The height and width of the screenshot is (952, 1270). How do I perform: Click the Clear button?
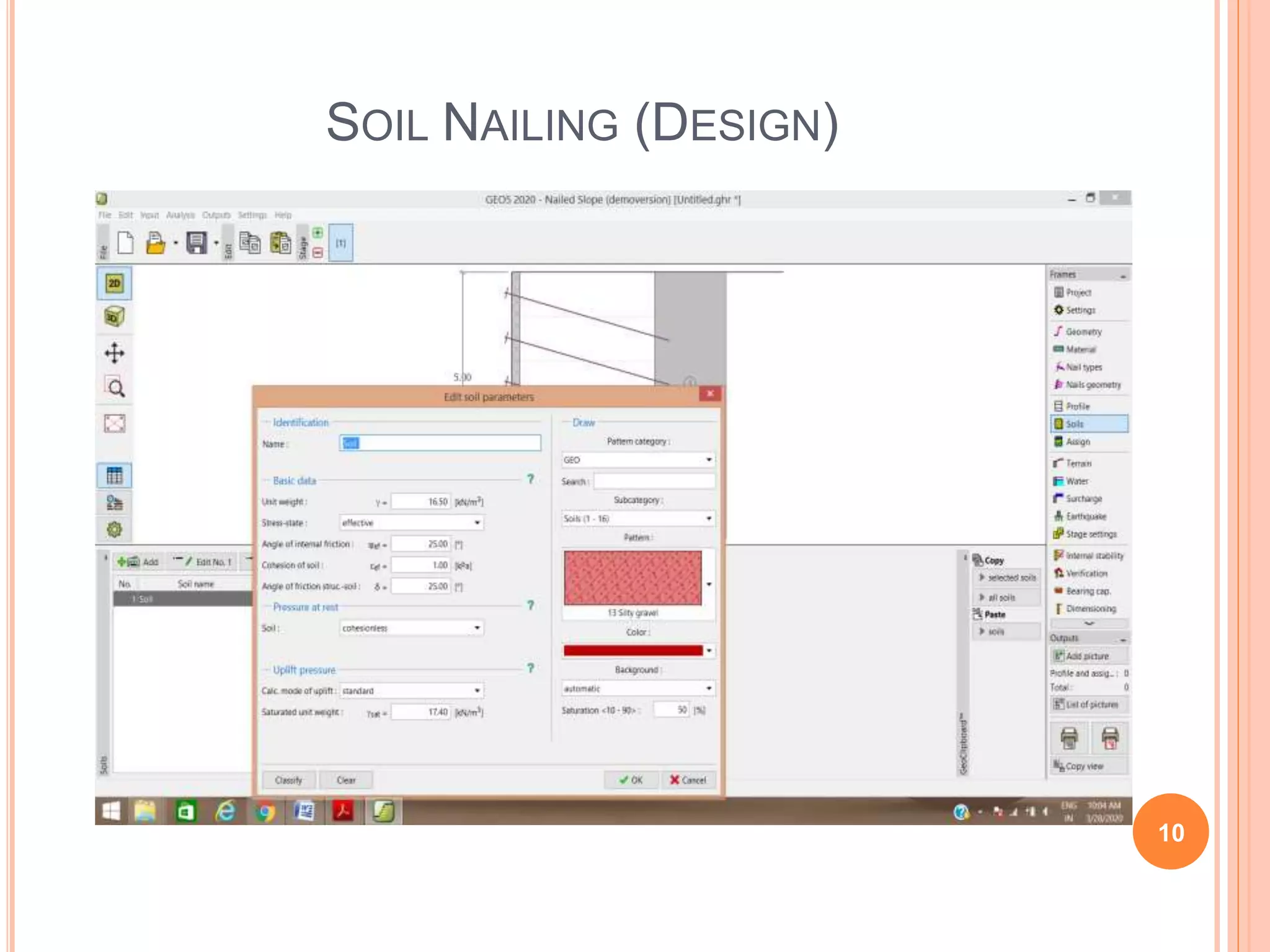[346, 780]
